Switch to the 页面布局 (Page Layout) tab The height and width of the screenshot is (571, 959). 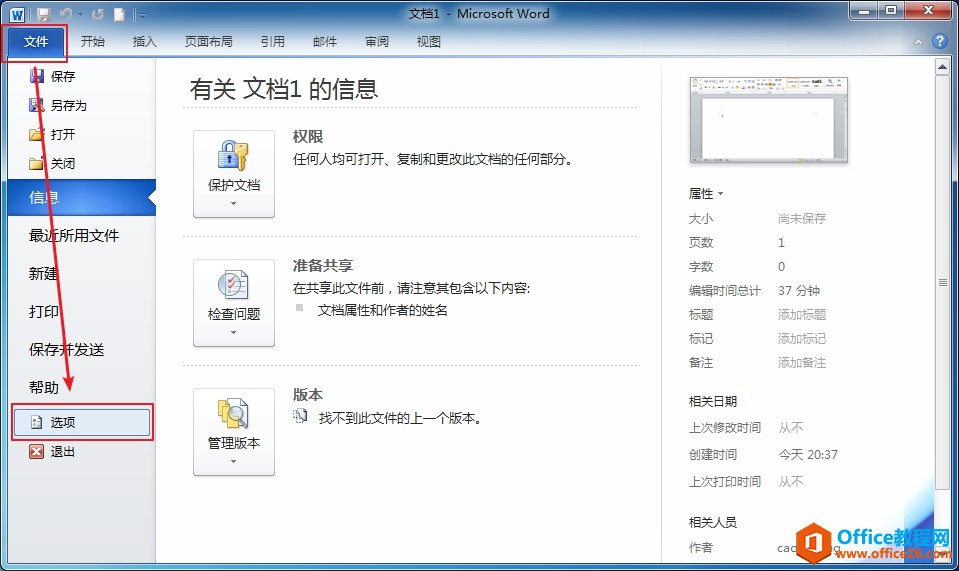(x=208, y=41)
